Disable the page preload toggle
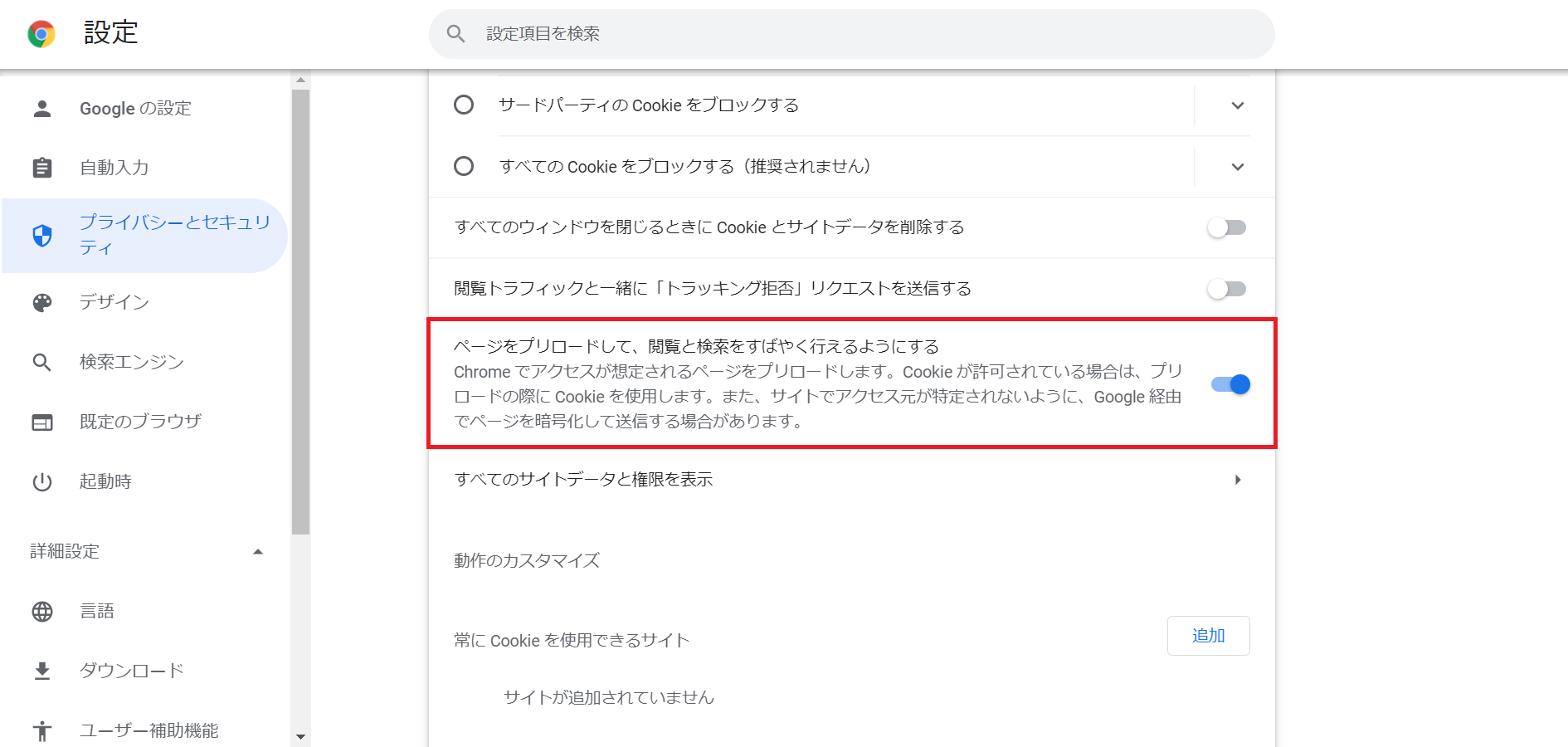1568x747 pixels. 1230,383
